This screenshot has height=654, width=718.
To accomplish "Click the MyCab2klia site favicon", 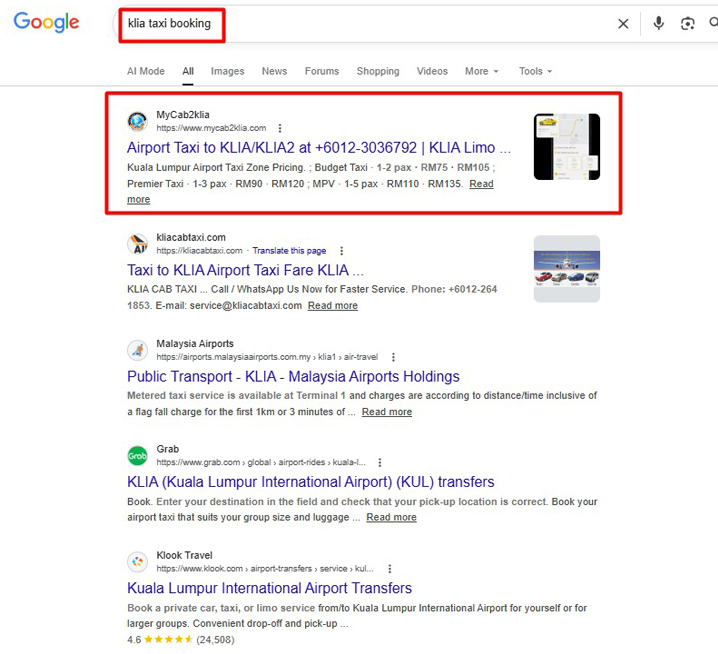I will [137, 121].
